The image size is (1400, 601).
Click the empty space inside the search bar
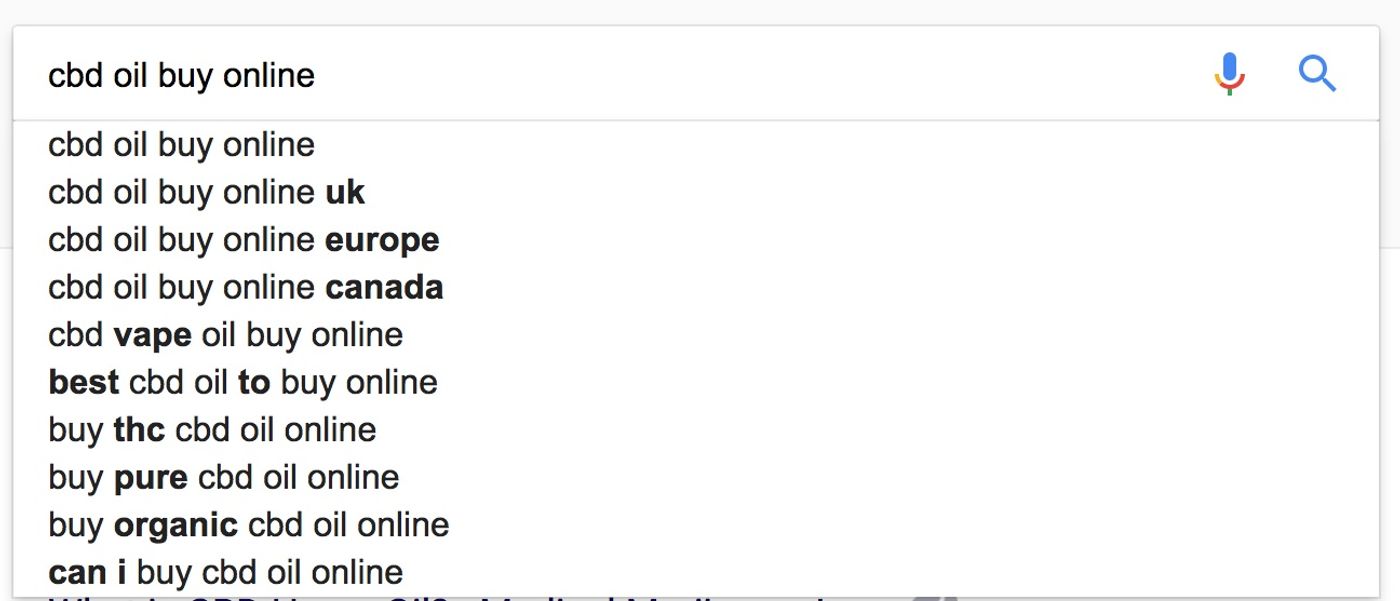pyautogui.click(x=760, y=74)
